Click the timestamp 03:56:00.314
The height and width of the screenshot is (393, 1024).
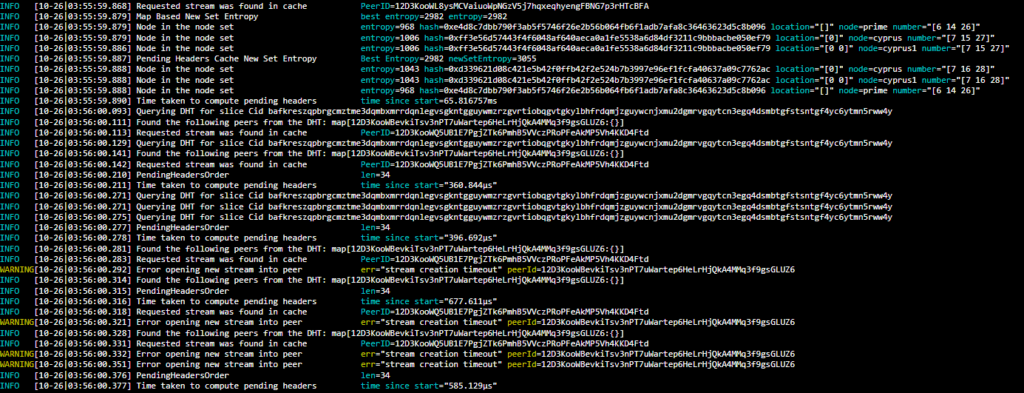pos(82,279)
